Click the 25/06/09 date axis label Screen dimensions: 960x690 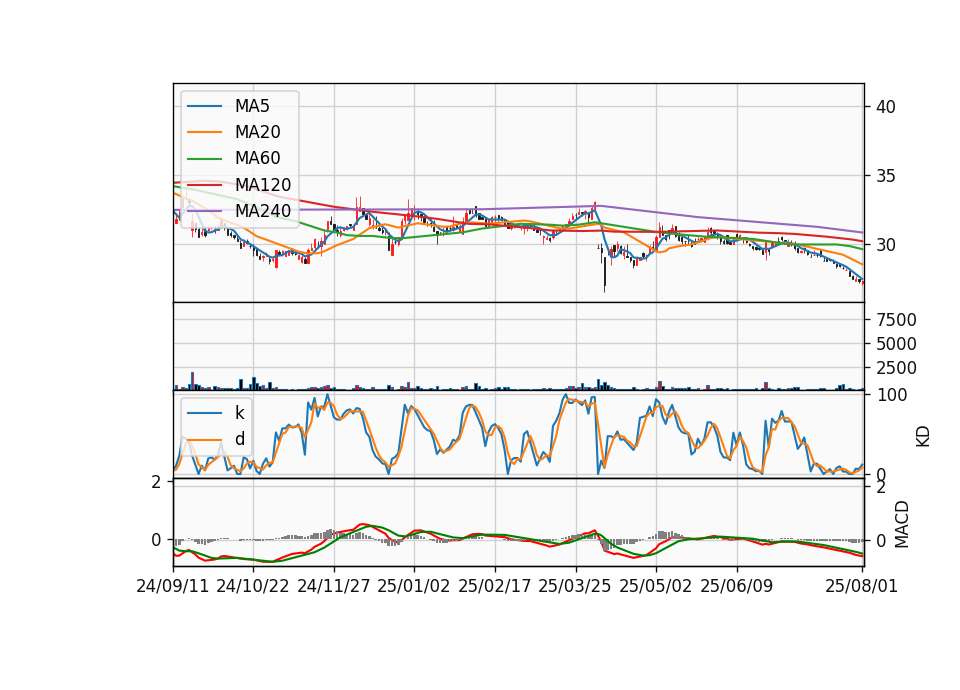point(737,586)
